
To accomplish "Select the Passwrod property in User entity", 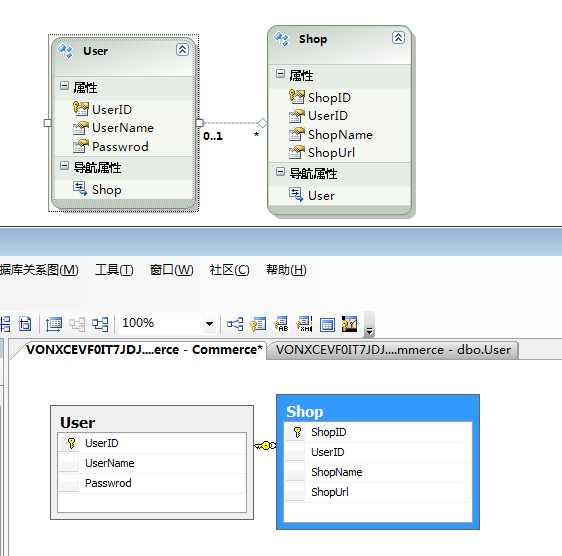I will point(120,146).
